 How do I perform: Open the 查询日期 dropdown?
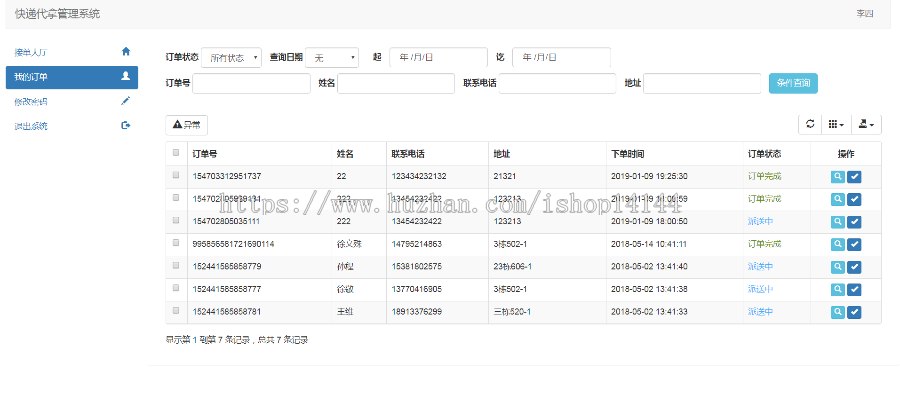pyautogui.click(x=332, y=57)
